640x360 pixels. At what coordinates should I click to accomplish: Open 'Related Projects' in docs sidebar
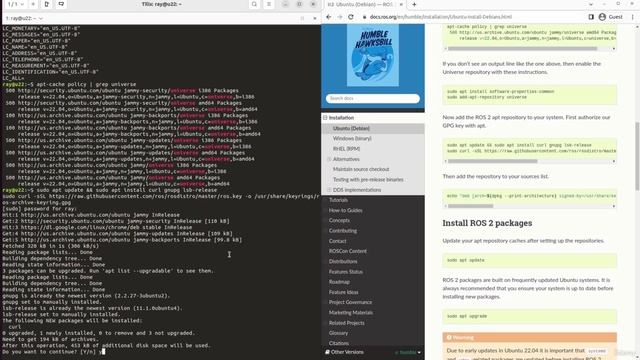click(347, 323)
